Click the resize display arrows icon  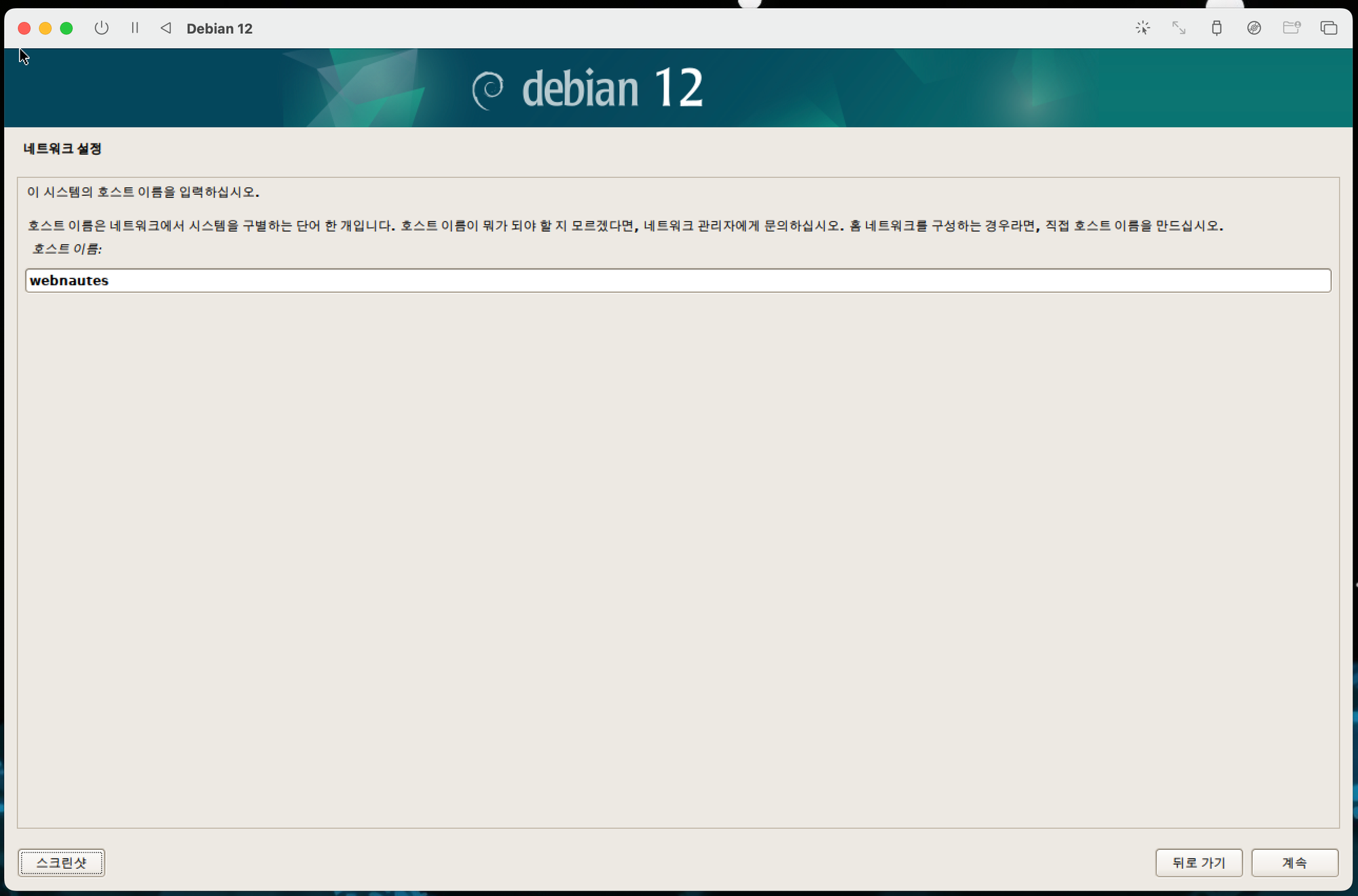[x=1179, y=28]
